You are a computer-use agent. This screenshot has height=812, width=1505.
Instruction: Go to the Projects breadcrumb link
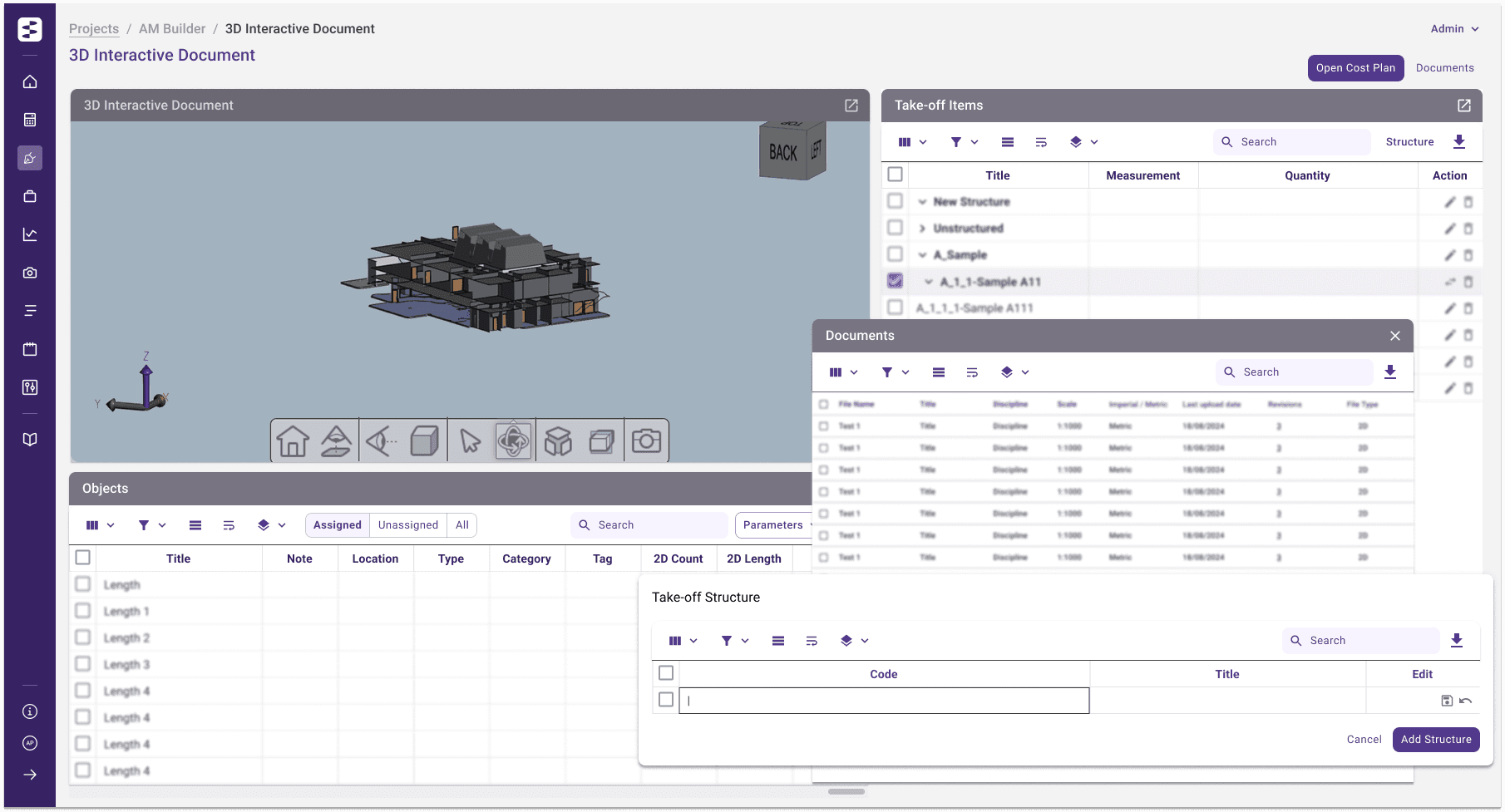[94, 29]
